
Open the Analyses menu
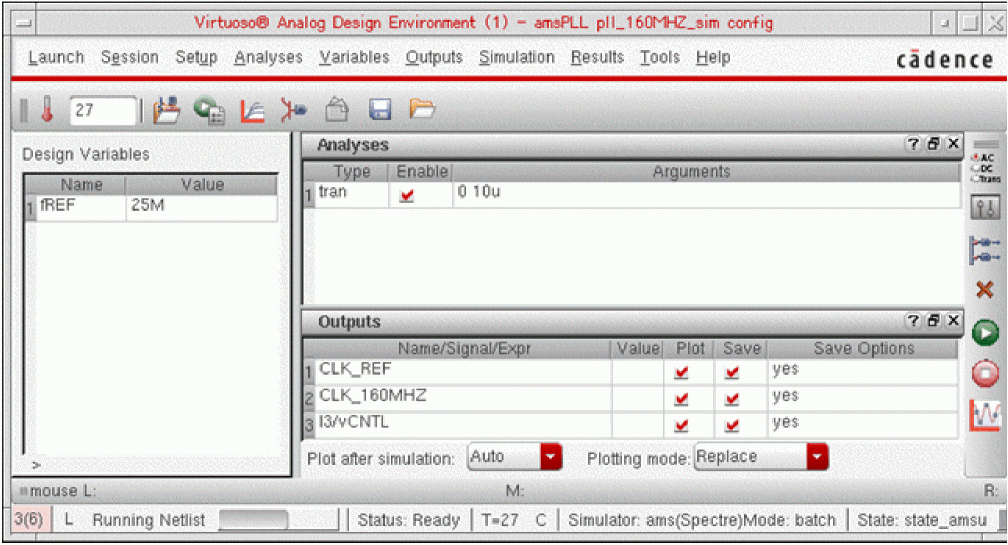[268, 57]
